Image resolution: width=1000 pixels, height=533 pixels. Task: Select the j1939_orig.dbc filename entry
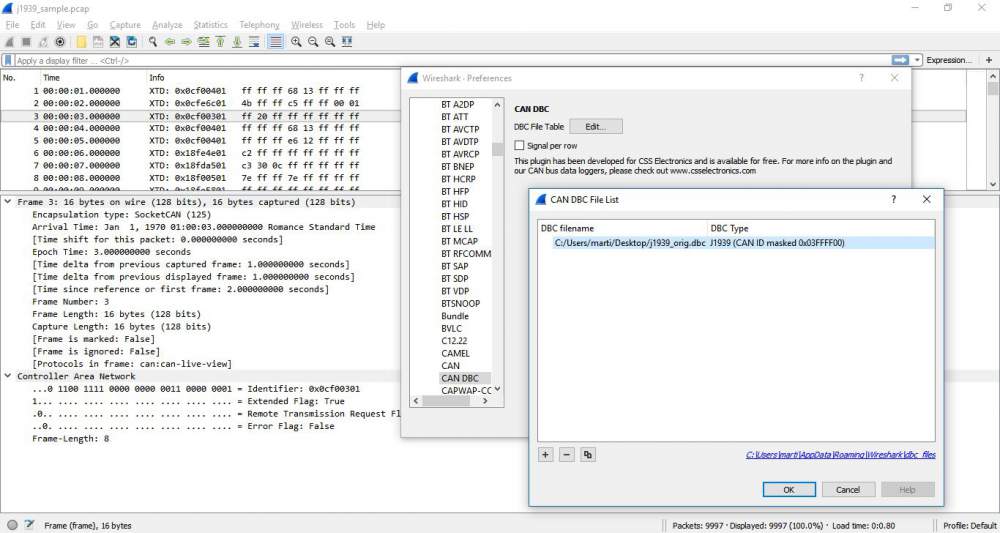[x=630, y=242]
